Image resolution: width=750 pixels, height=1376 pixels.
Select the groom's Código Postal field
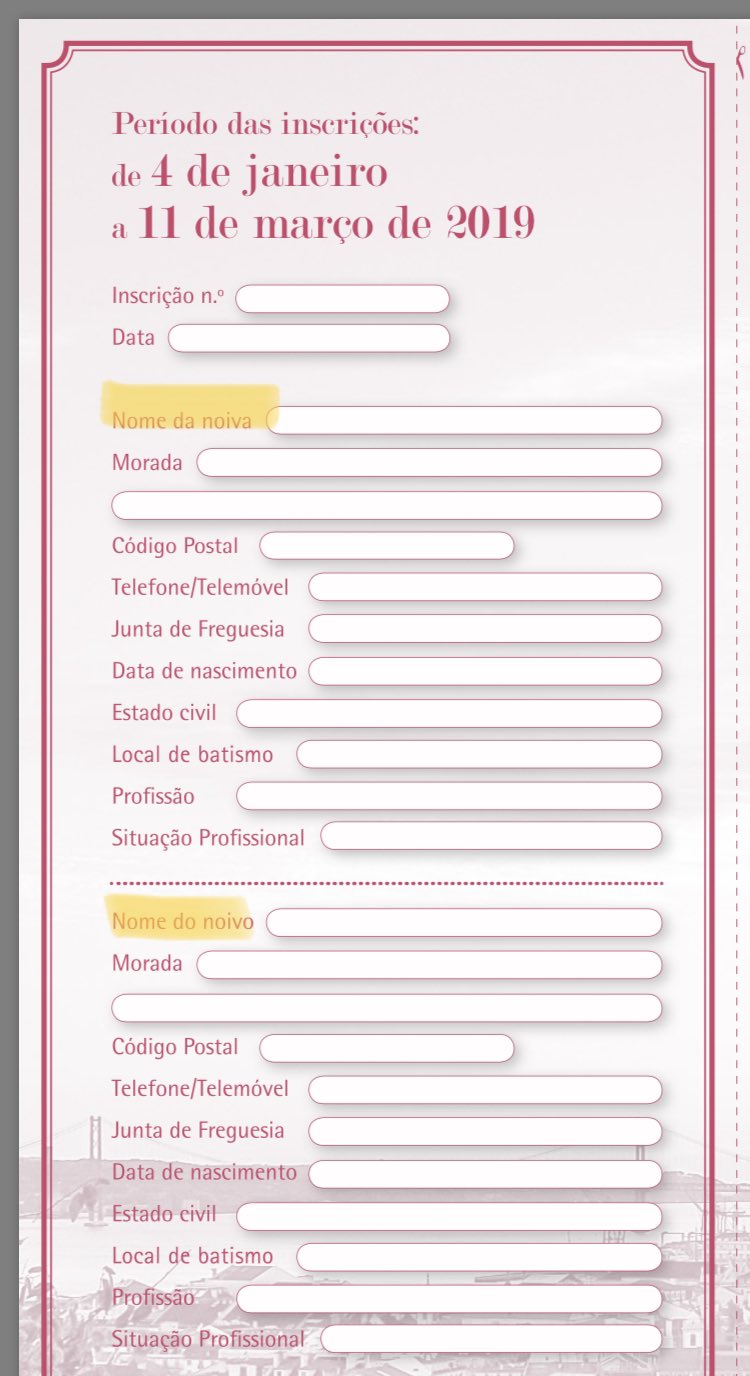386,1047
